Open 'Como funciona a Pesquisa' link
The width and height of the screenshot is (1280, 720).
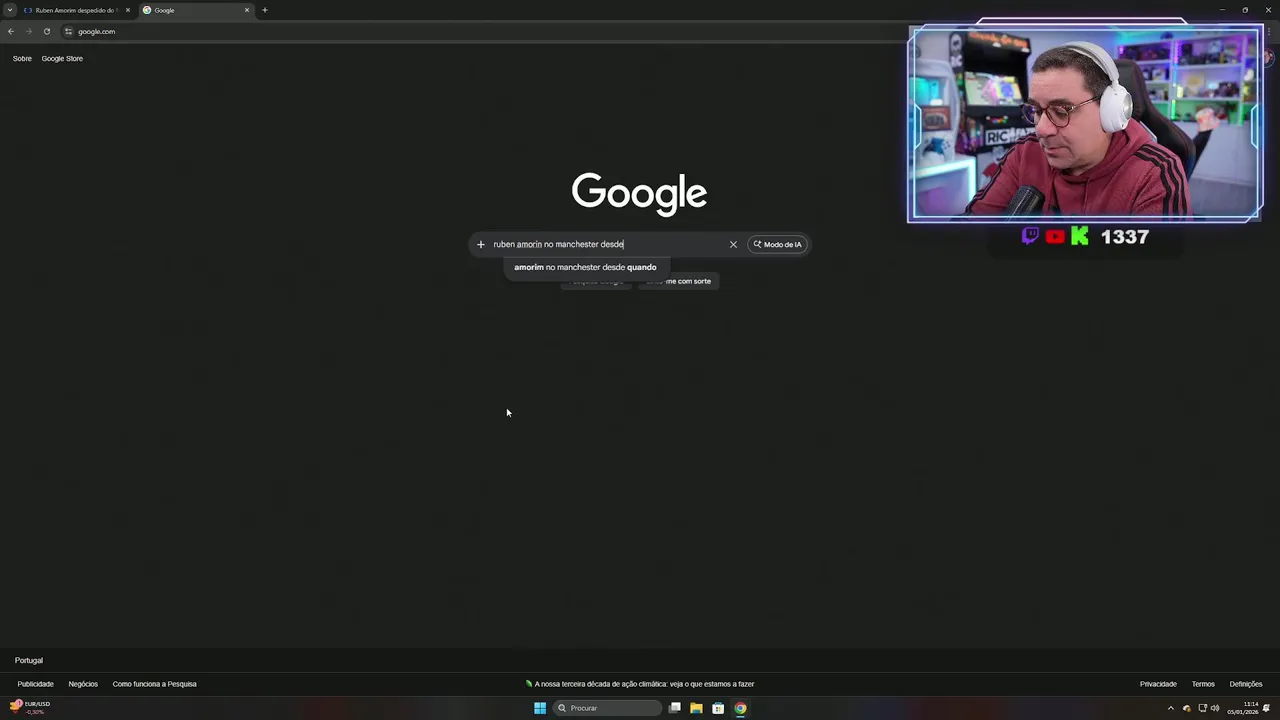(x=154, y=684)
